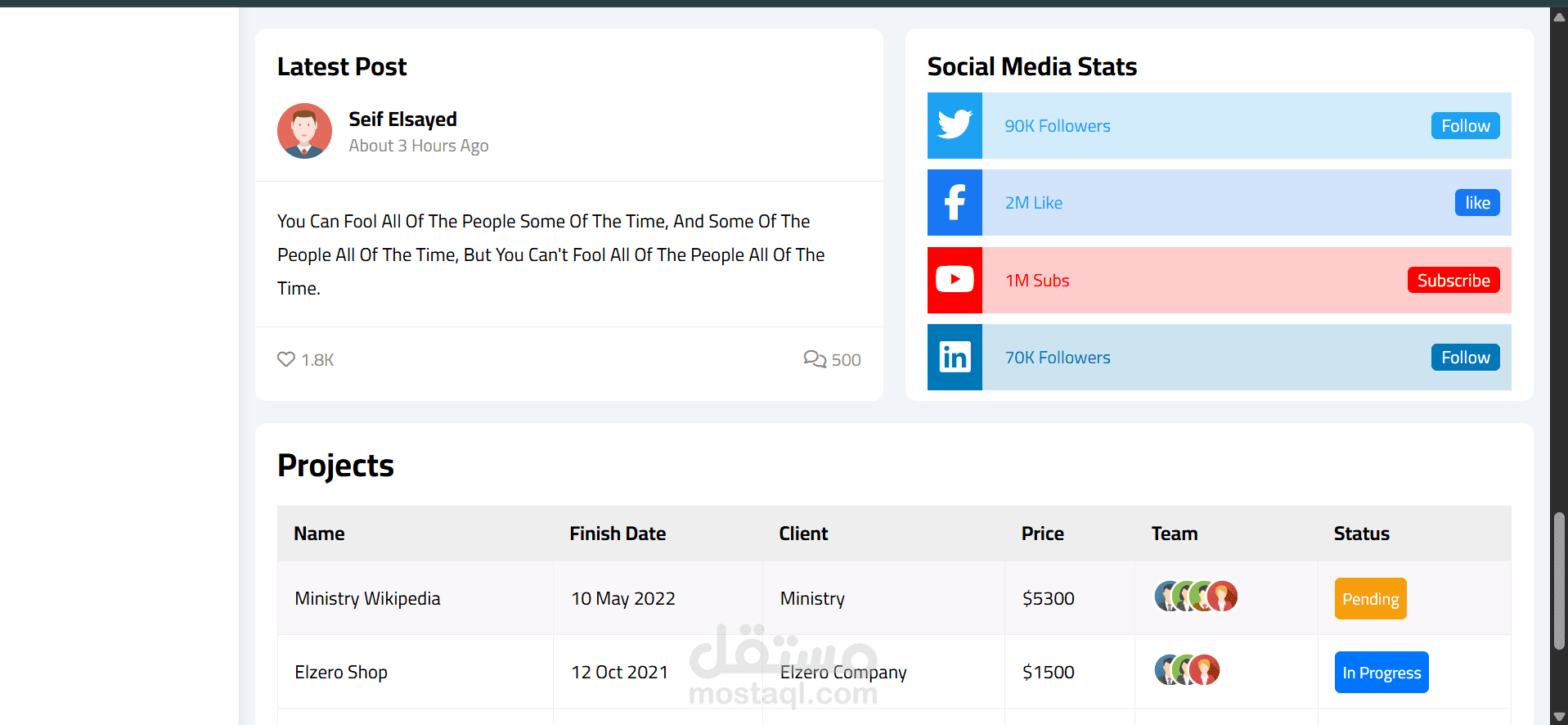Click the Facebook like button
This screenshot has height=725, width=1568.
click(x=1477, y=202)
